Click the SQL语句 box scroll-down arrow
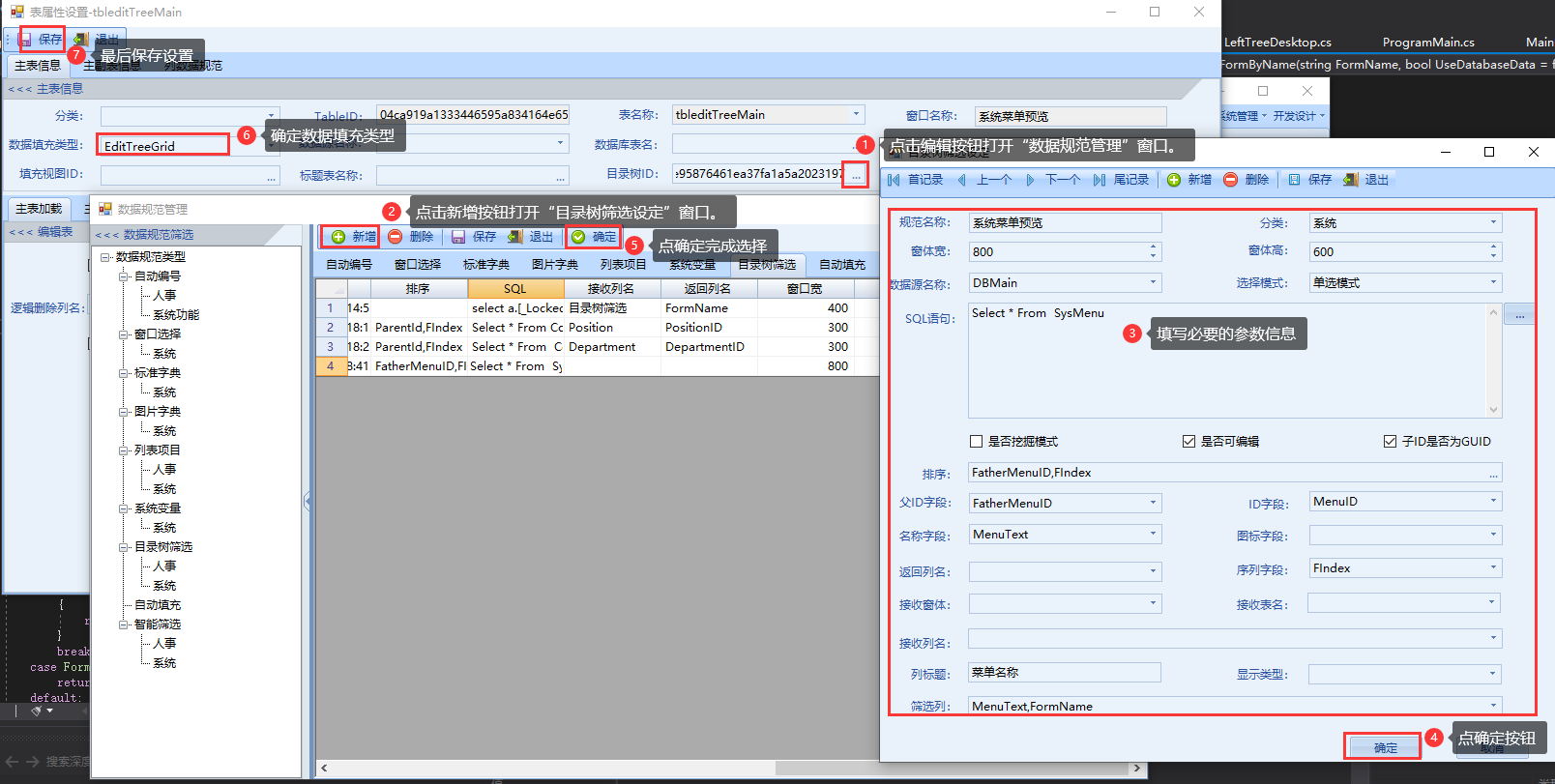 pyautogui.click(x=1494, y=410)
